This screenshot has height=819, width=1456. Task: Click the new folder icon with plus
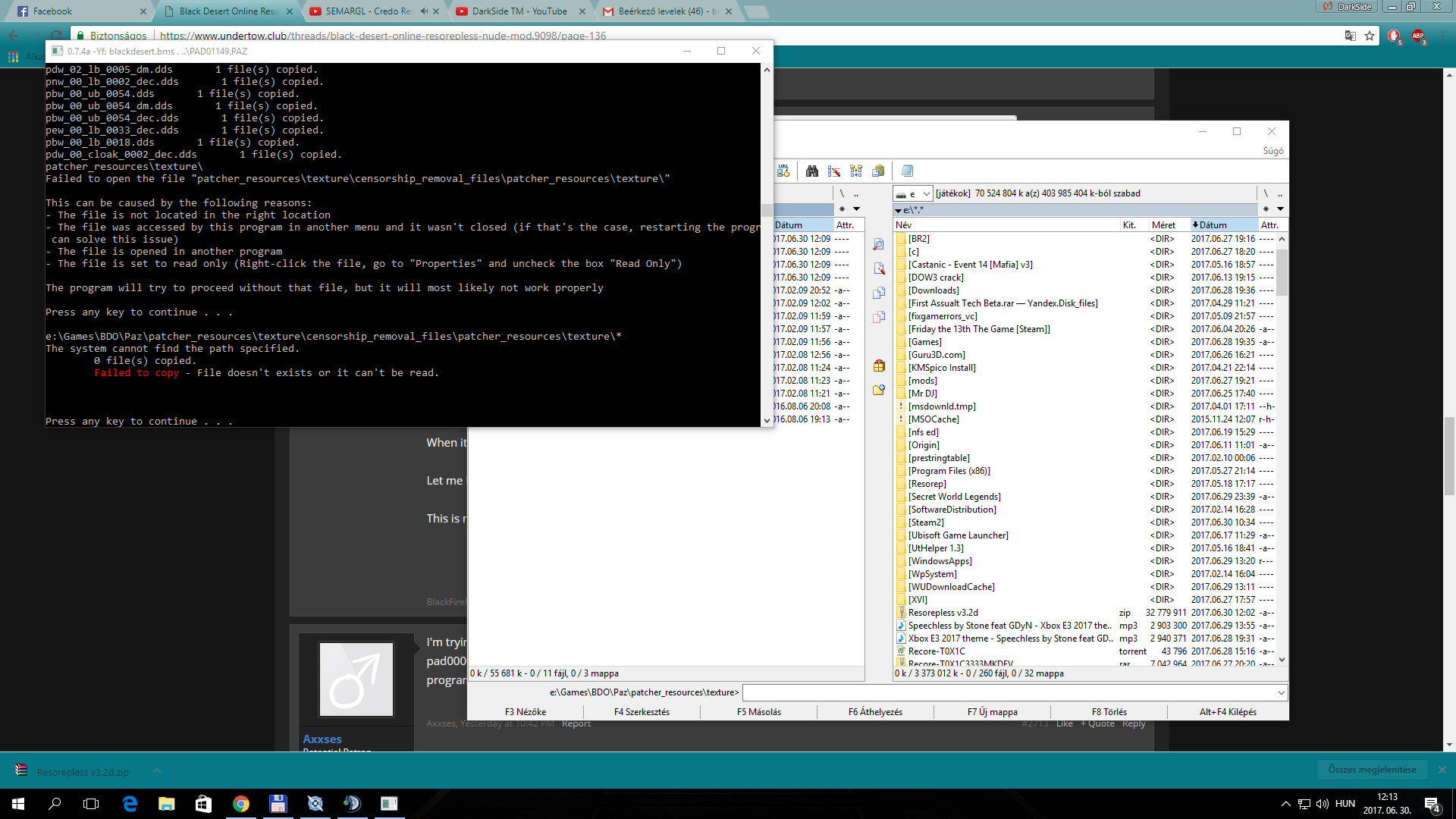[879, 390]
